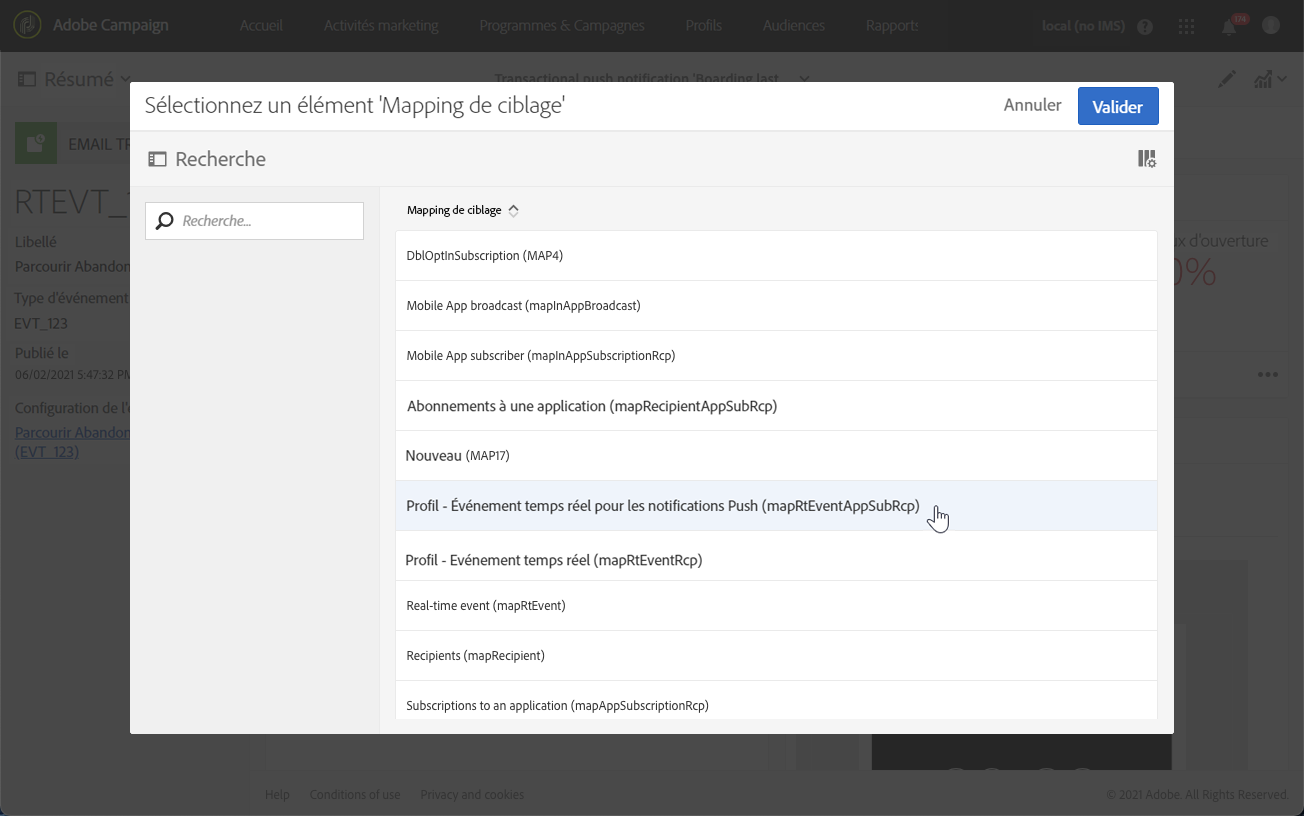Open the Accueil menu
Viewport: 1304px width, 816px height.
point(261,26)
